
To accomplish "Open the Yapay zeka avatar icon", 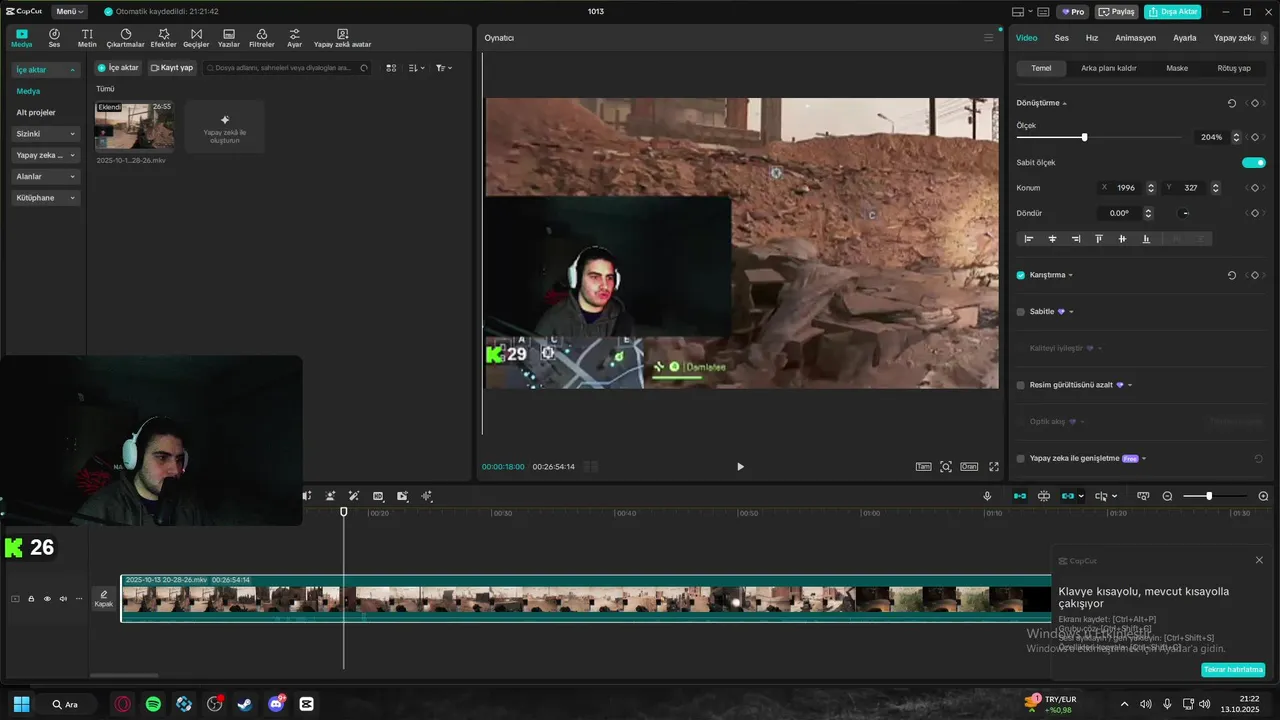I will (x=342, y=38).
